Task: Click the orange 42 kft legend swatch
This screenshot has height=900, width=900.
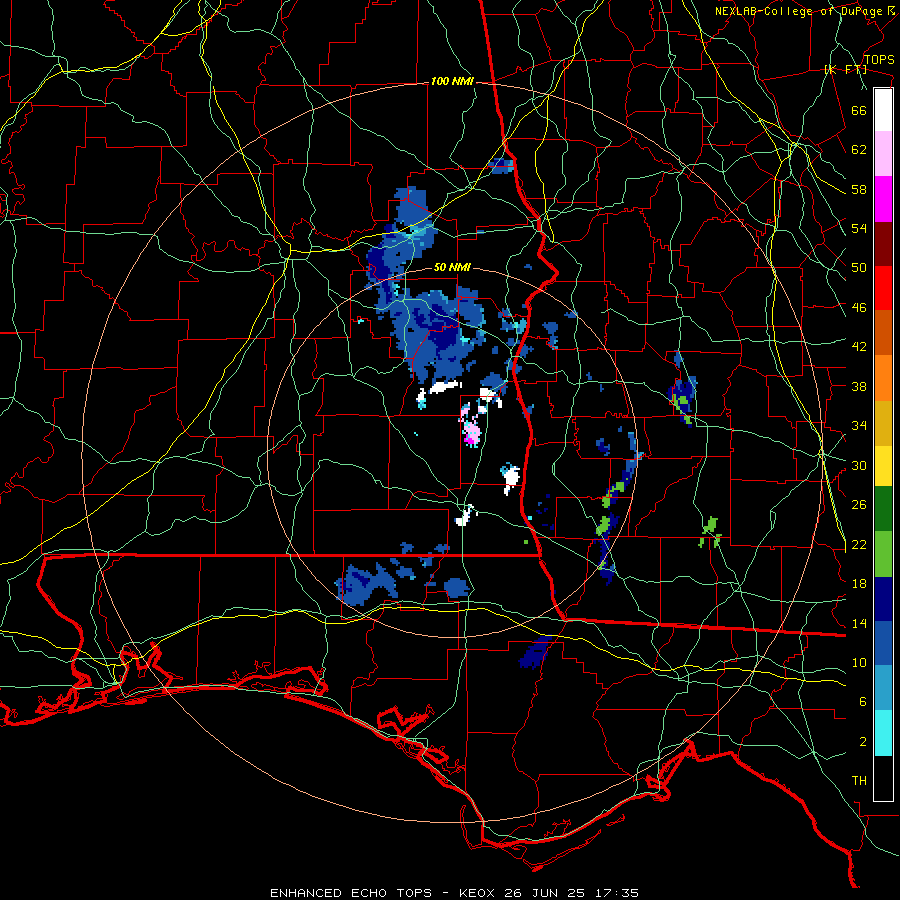Action: (883, 378)
